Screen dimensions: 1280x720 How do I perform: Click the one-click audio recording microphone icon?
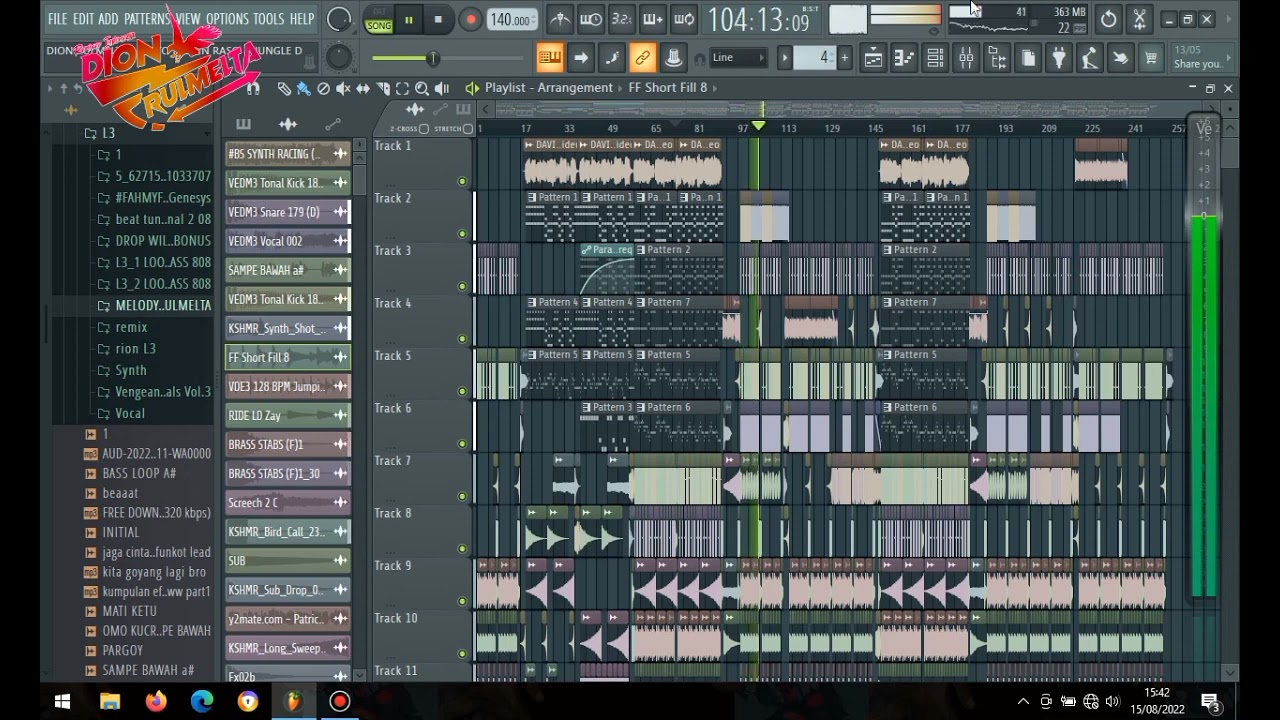[1090, 58]
